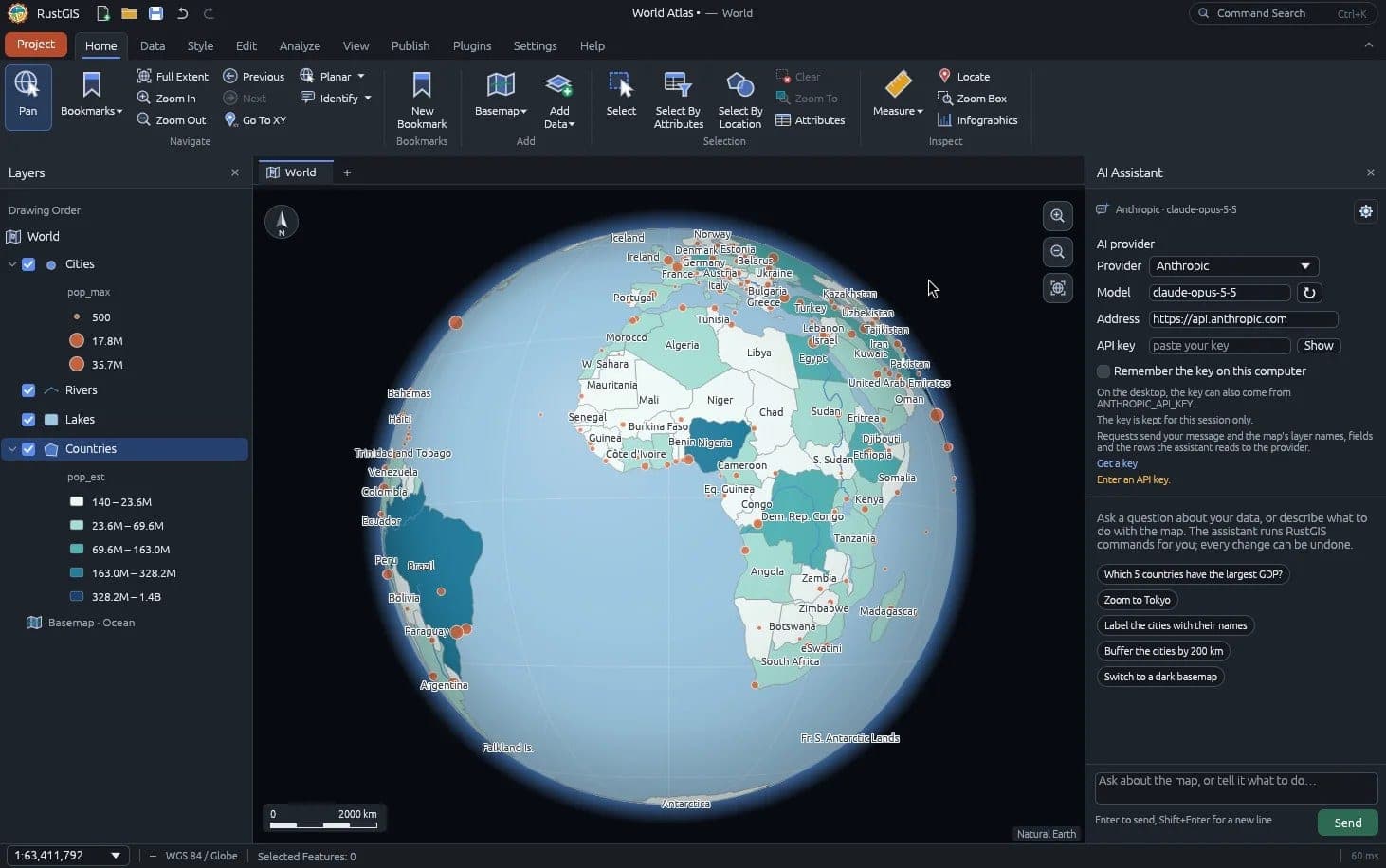Activate Zoom Out in the Navigate group

tap(171, 119)
